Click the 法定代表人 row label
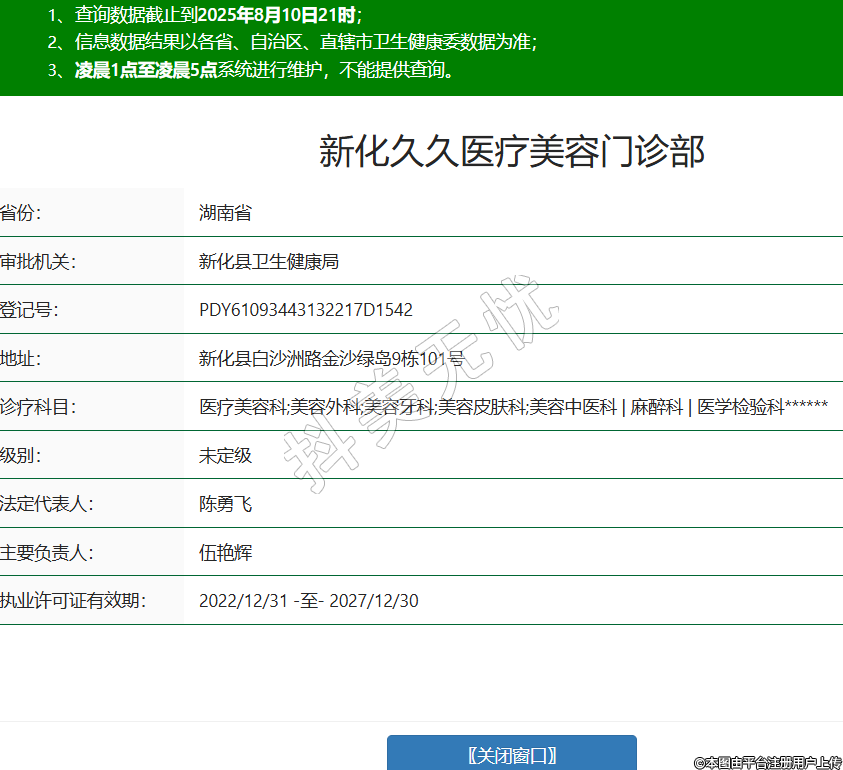This screenshot has height=770, width=843. [x=47, y=504]
